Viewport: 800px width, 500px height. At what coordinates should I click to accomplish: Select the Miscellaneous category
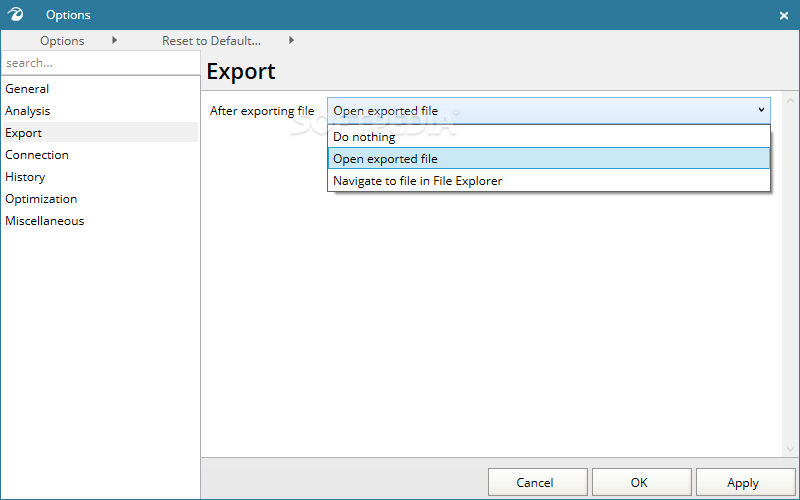click(101, 220)
